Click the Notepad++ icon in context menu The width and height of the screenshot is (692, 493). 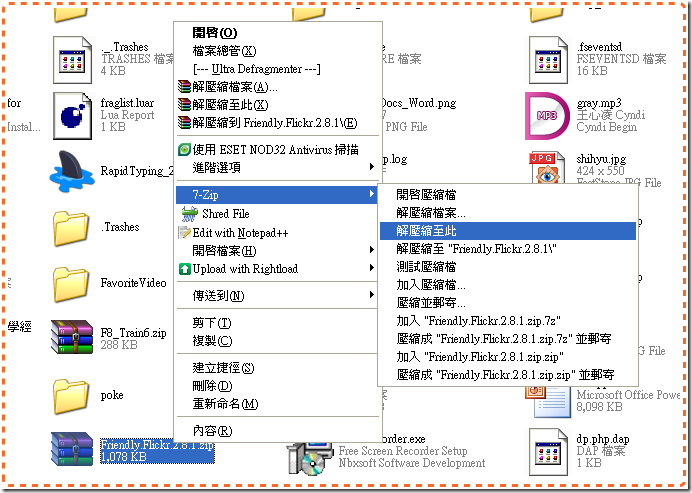pos(184,233)
